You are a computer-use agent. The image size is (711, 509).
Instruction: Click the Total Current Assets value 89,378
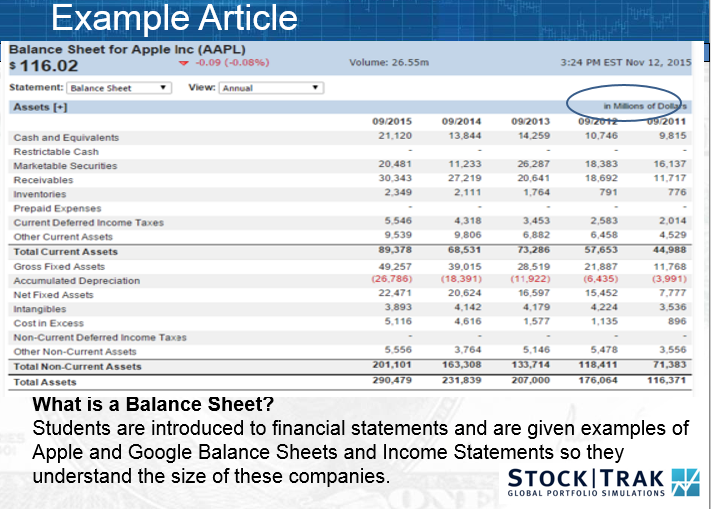tap(395, 250)
